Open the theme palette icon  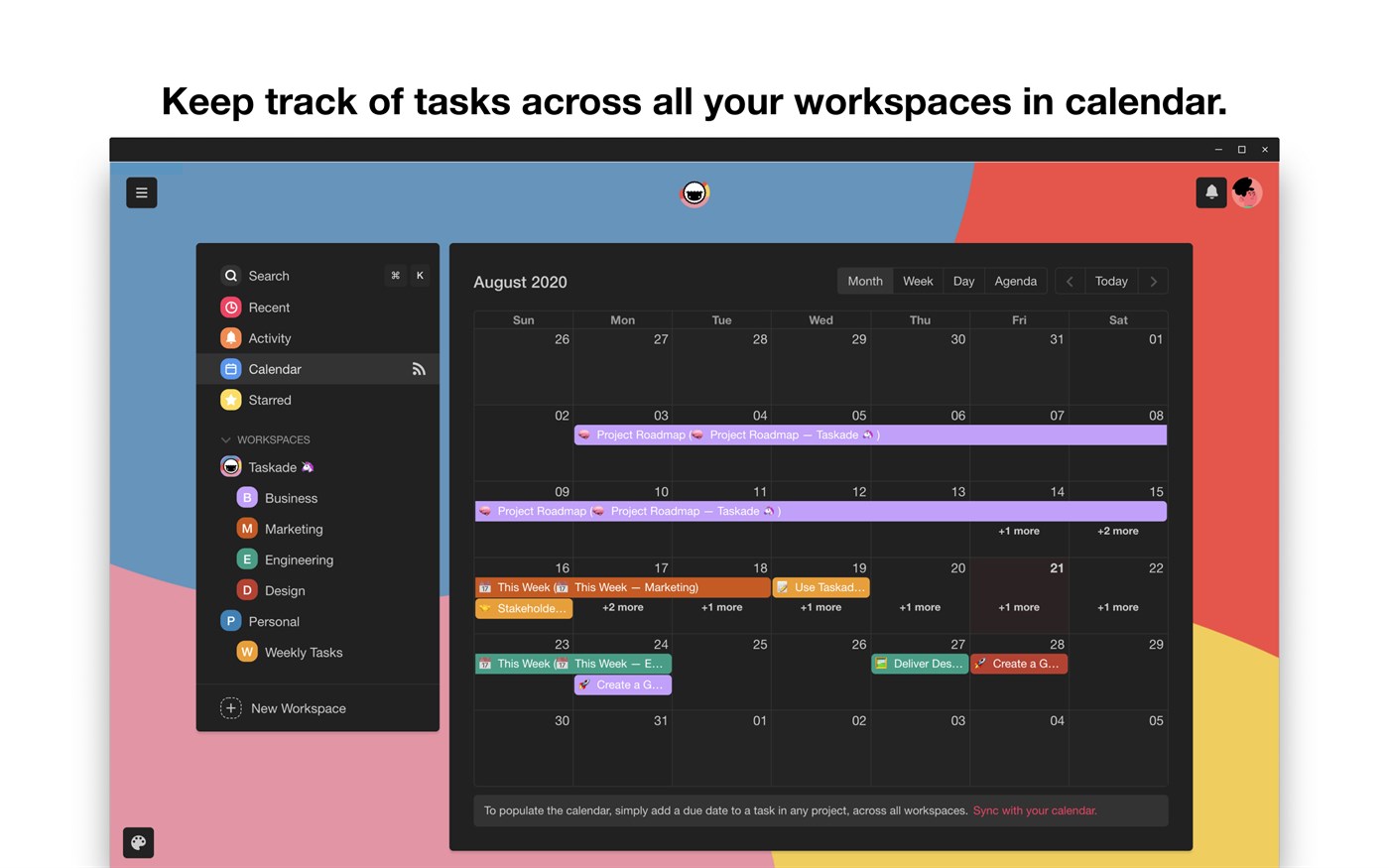click(x=139, y=842)
